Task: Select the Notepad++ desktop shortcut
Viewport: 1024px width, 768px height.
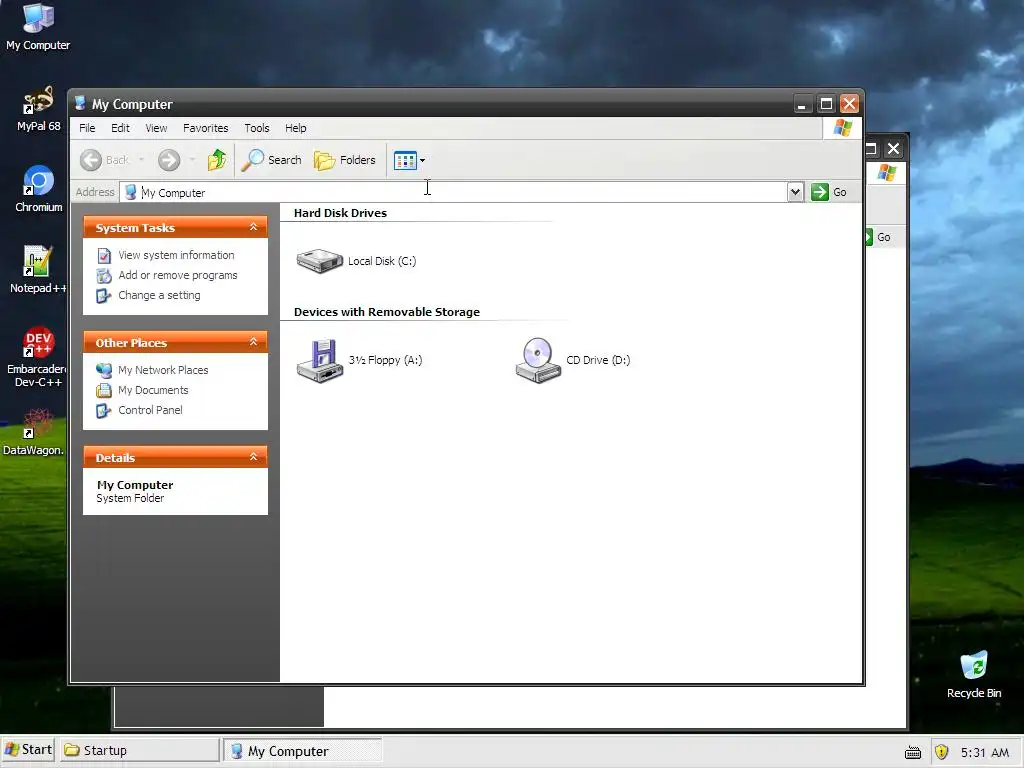Action: [x=38, y=270]
